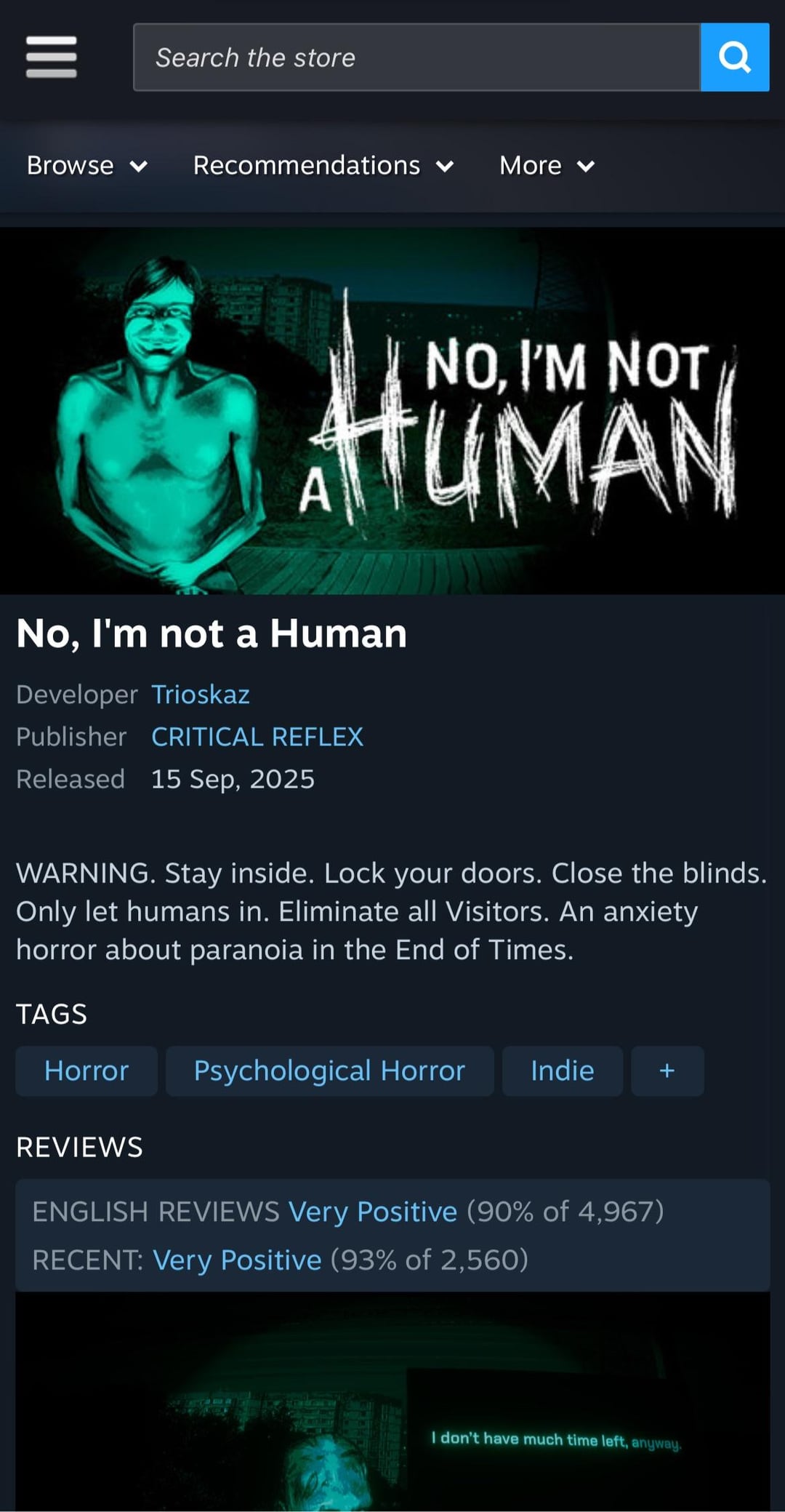Click the Search the store field
Image resolution: width=785 pixels, height=1512 pixels.
pyautogui.click(x=416, y=57)
